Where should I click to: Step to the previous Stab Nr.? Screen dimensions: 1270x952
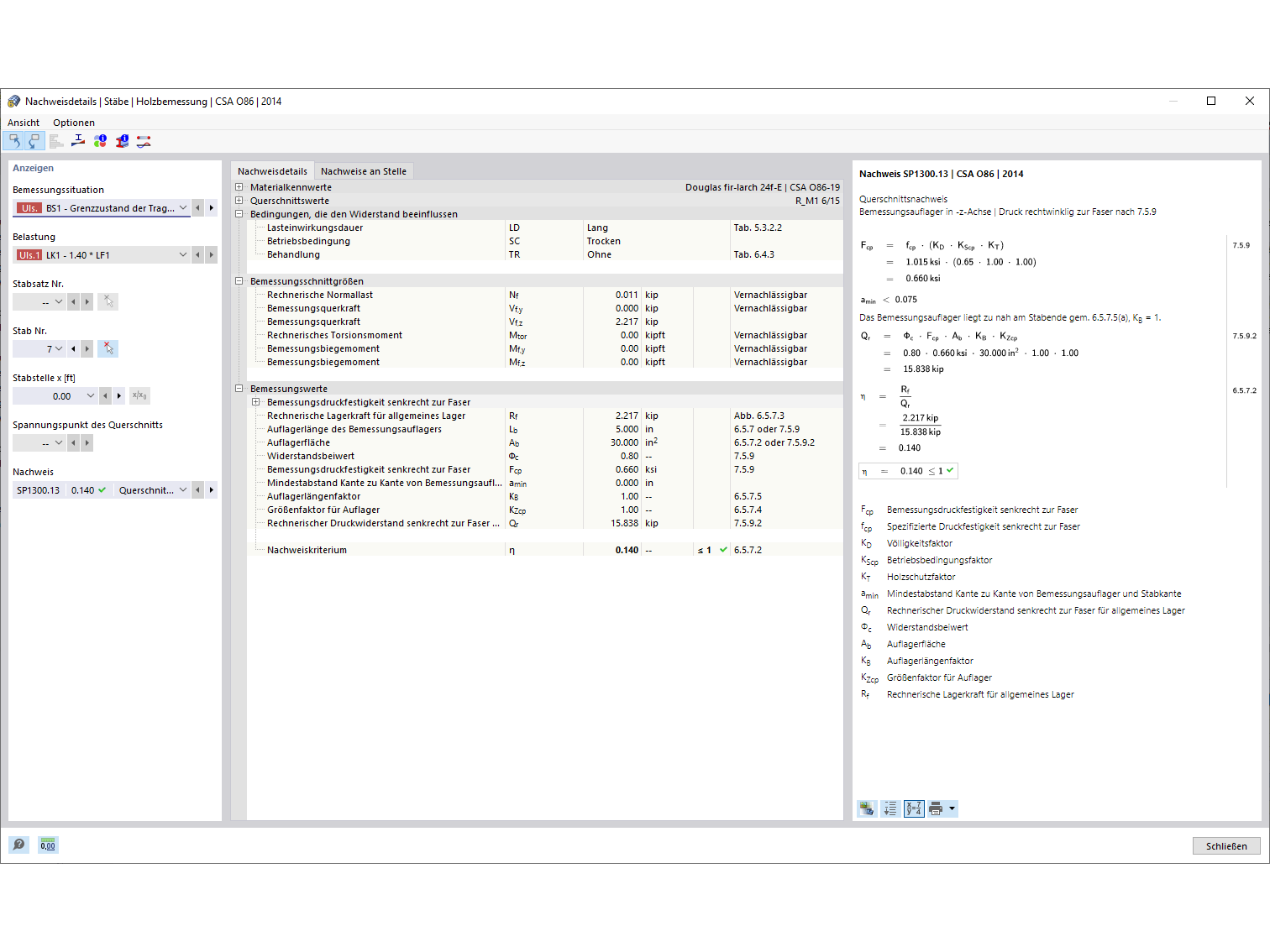point(74,348)
